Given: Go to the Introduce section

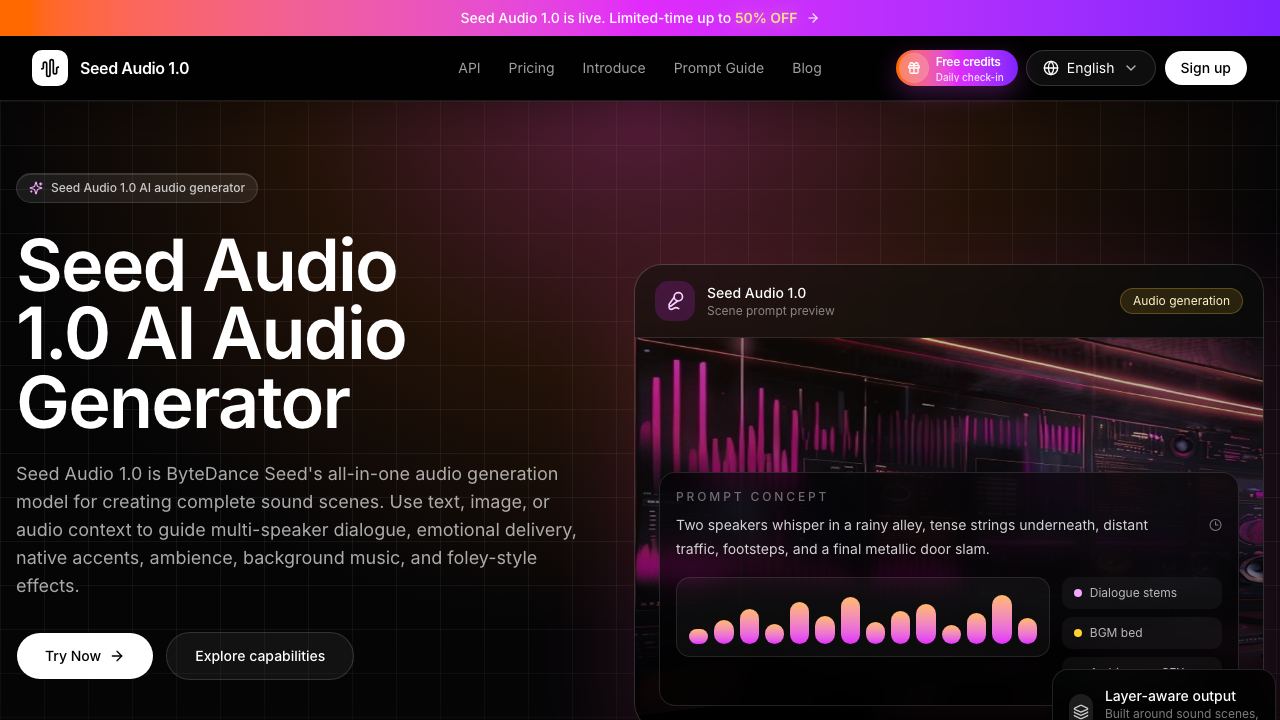Looking at the screenshot, I should click(x=614, y=68).
